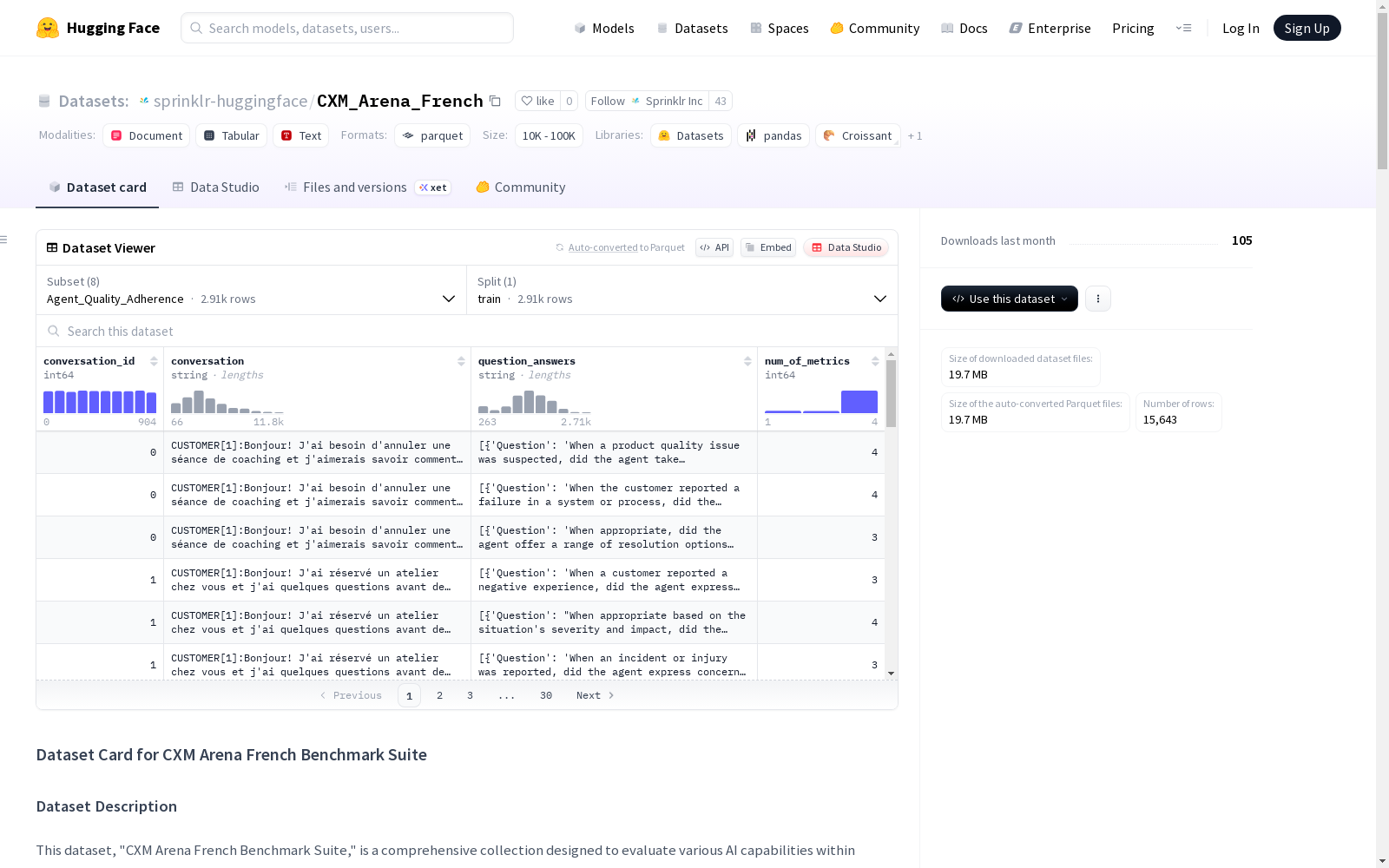This screenshot has height=868, width=1389.
Task: Switch to the Data Studio tab
Action: click(216, 187)
